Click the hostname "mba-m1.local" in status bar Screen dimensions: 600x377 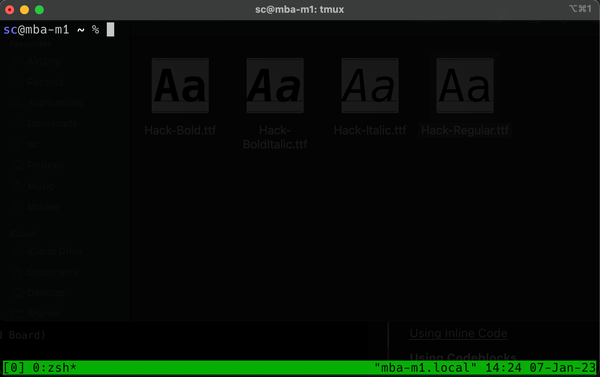coord(425,368)
